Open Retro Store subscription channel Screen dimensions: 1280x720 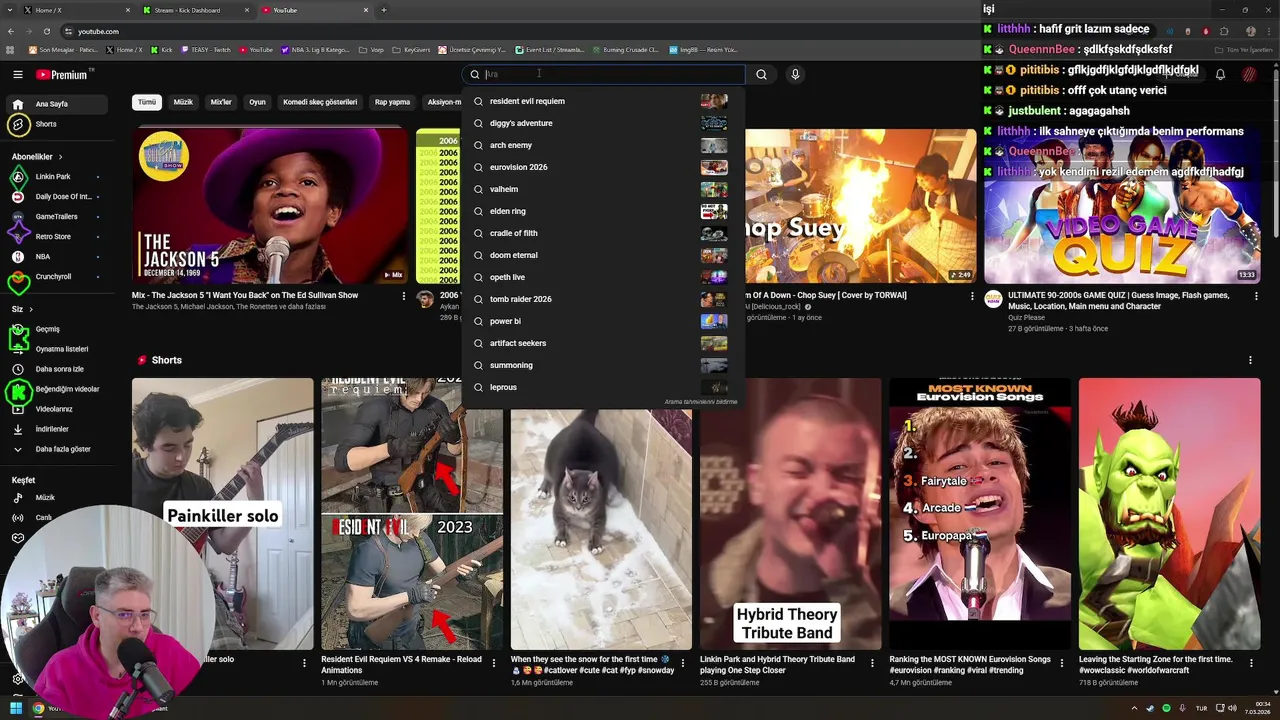[x=58, y=237]
